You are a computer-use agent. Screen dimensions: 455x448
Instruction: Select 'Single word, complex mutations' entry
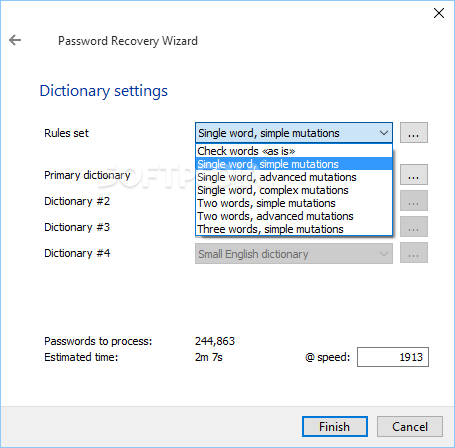click(294, 190)
